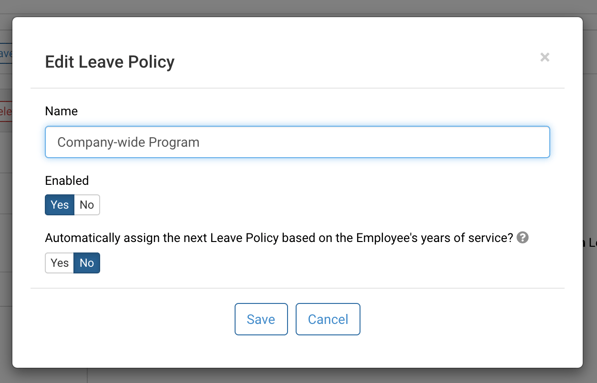
Task: Cancel editing the leave policy
Action: [x=328, y=319]
